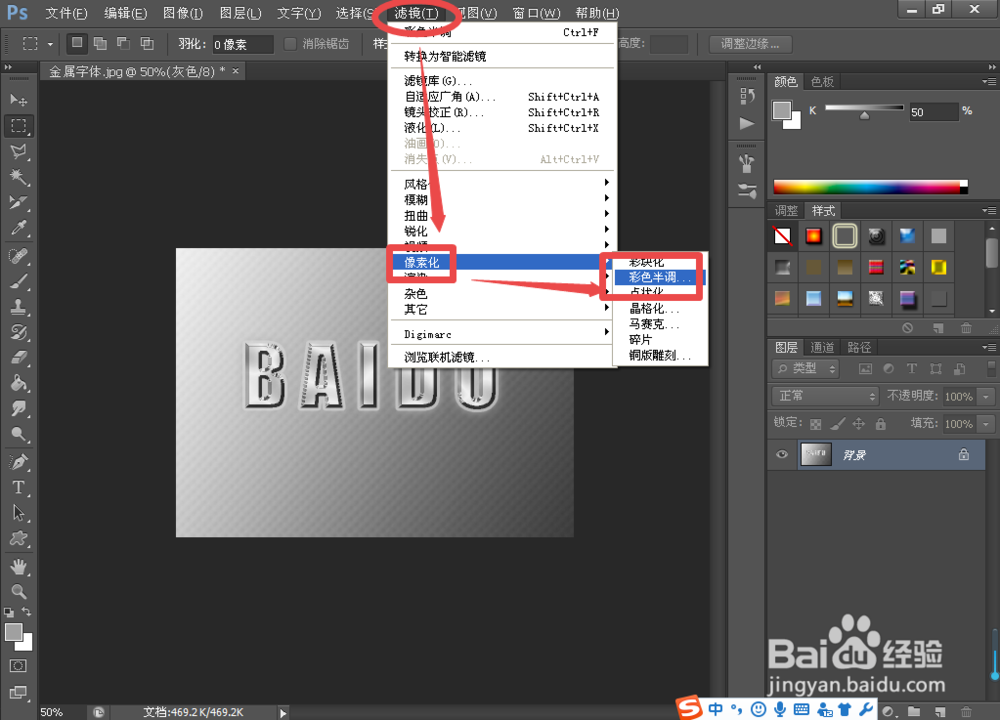Open Styles panel options menu

pyautogui.click(x=989, y=210)
